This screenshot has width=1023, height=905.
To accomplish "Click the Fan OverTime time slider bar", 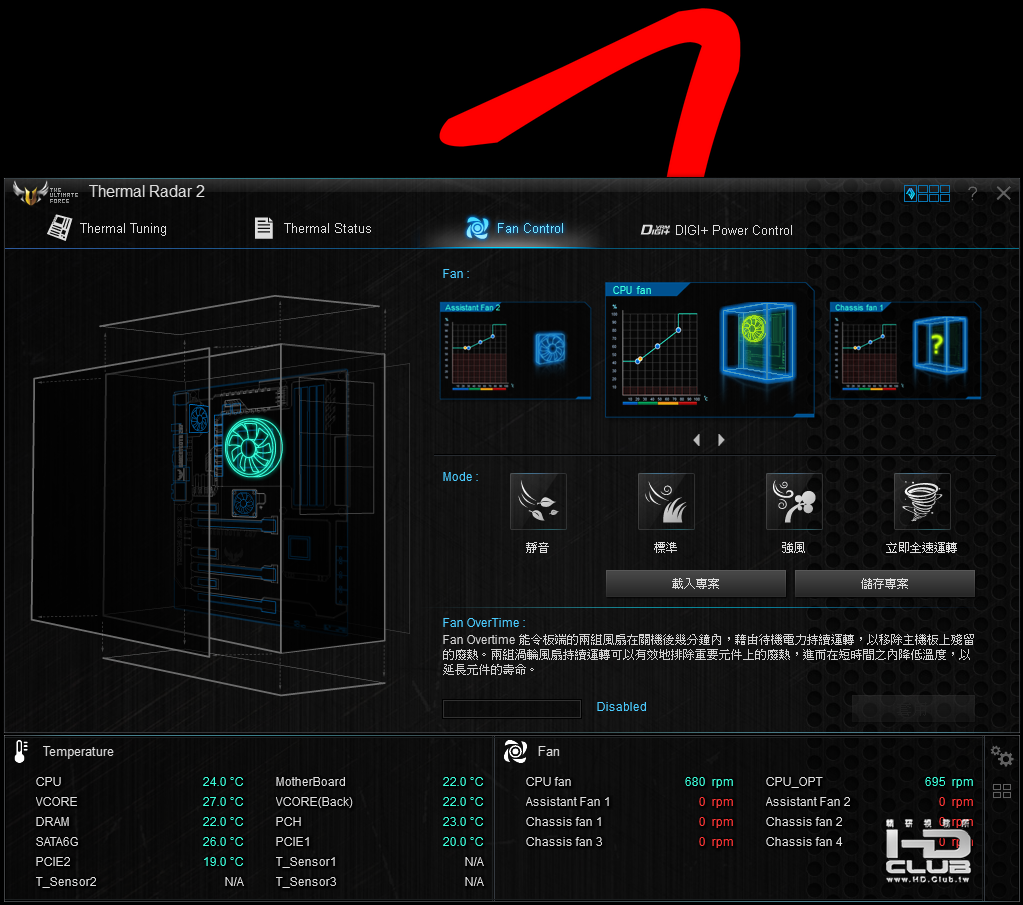I will tap(512, 709).
